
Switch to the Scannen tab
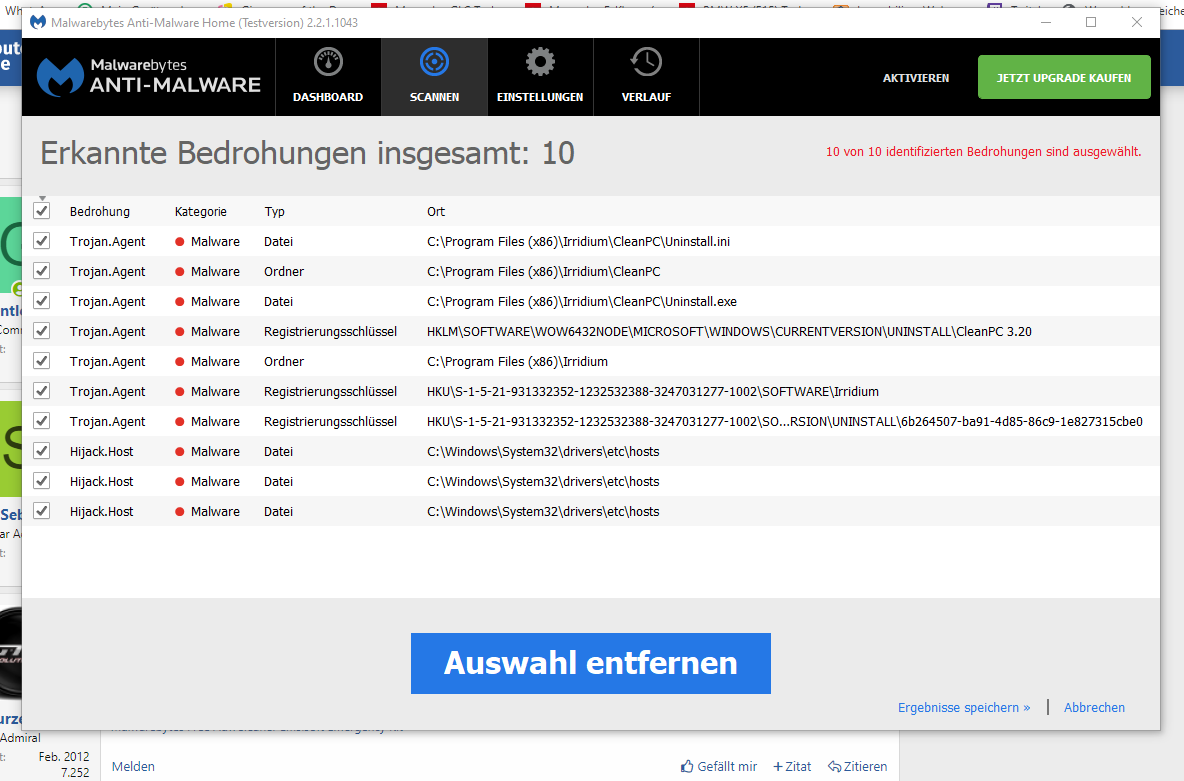pyautogui.click(x=434, y=77)
